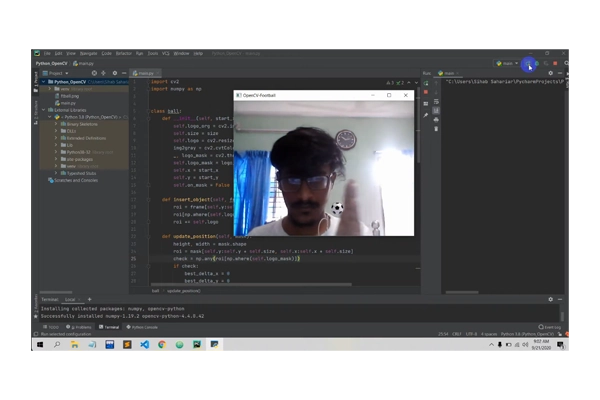Open the Refactor menu

123,53
